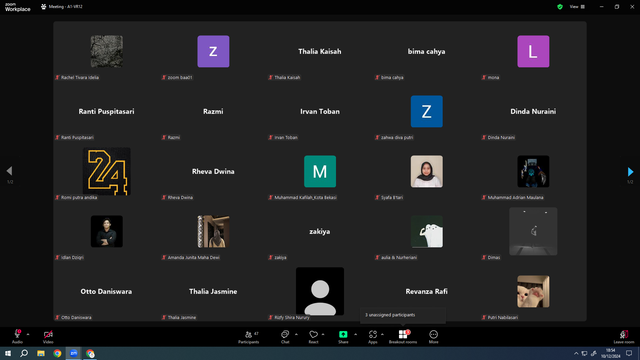Go to next gallery page arrow
Viewport: 640px width, 360px height.
(x=630, y=171)
